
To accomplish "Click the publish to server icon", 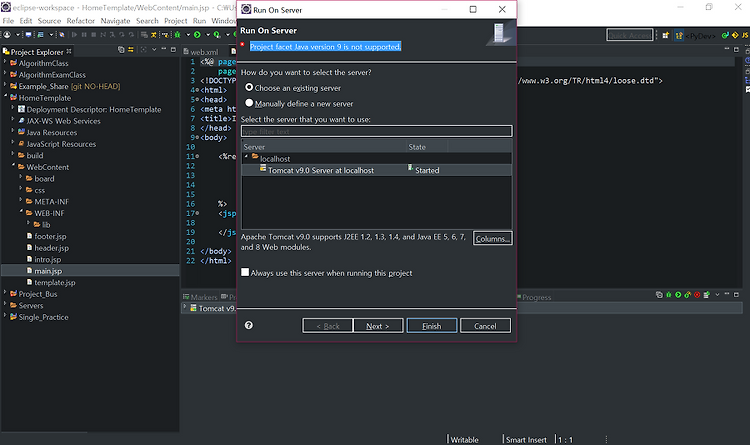I will pyautogui.click(x=706, y=295).
